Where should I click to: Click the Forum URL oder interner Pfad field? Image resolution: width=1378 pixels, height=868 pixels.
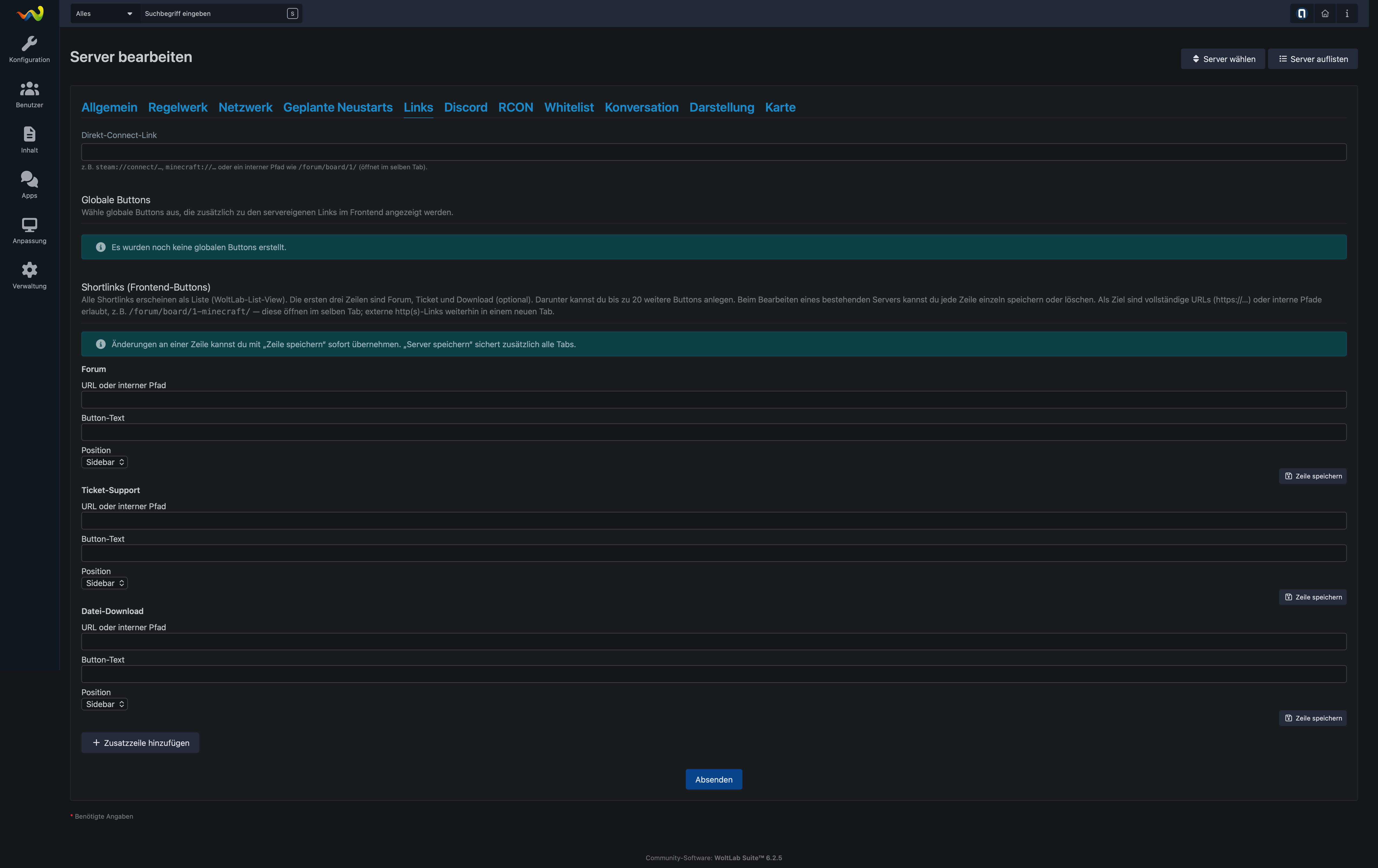[x=714, y=399]
